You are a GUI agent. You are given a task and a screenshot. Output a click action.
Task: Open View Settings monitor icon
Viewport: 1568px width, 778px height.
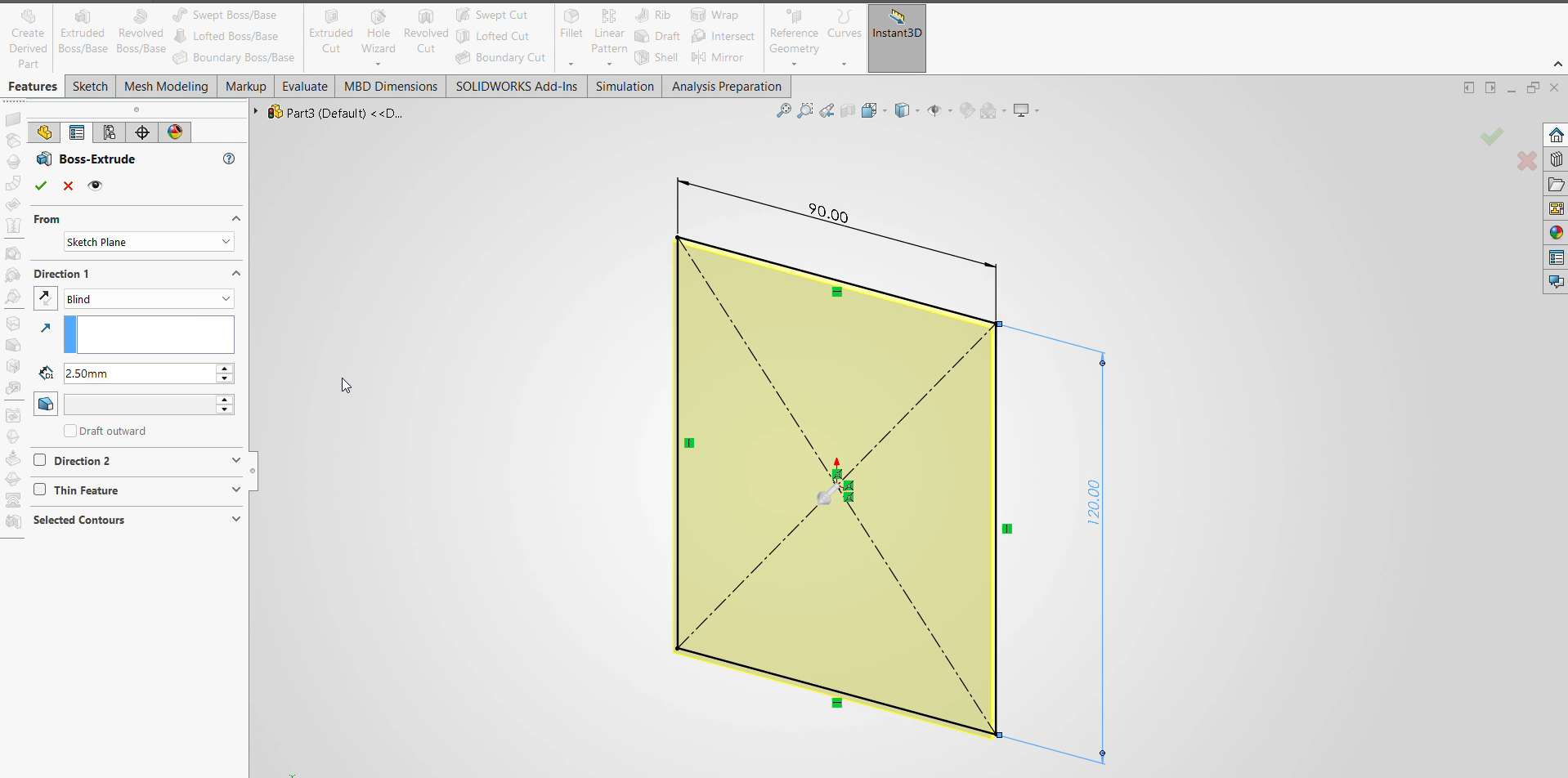point(1021,110)
